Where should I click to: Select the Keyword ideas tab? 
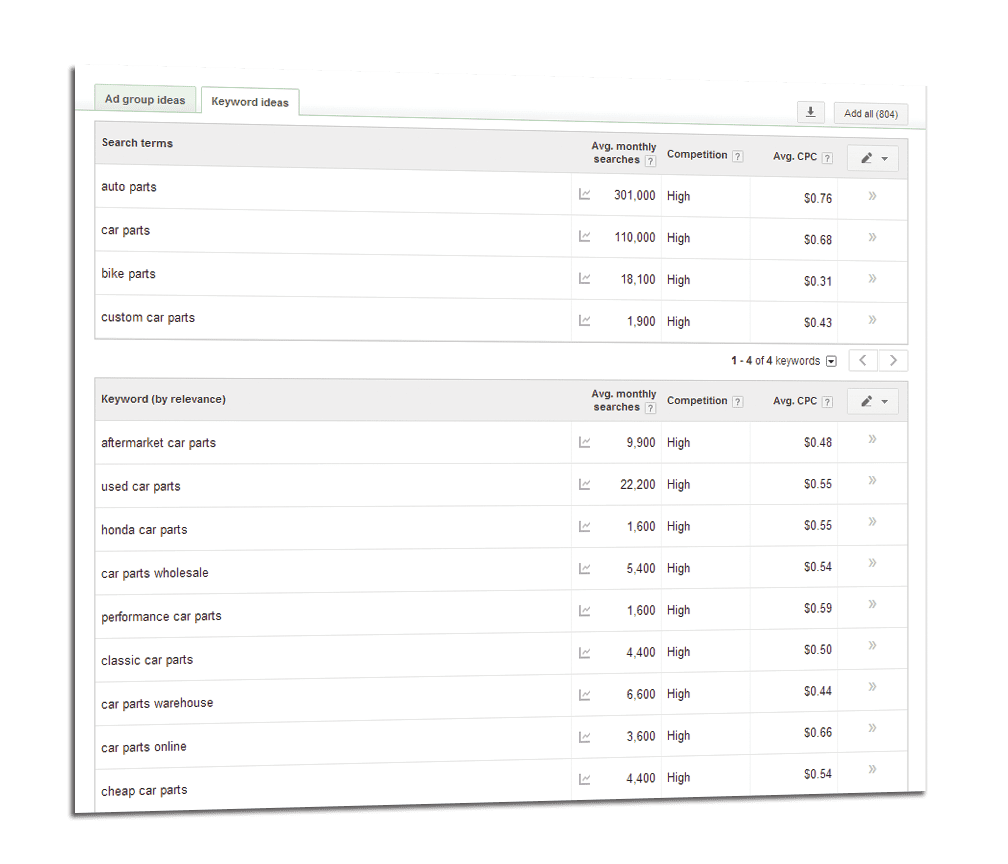click(x=249, y=102)
